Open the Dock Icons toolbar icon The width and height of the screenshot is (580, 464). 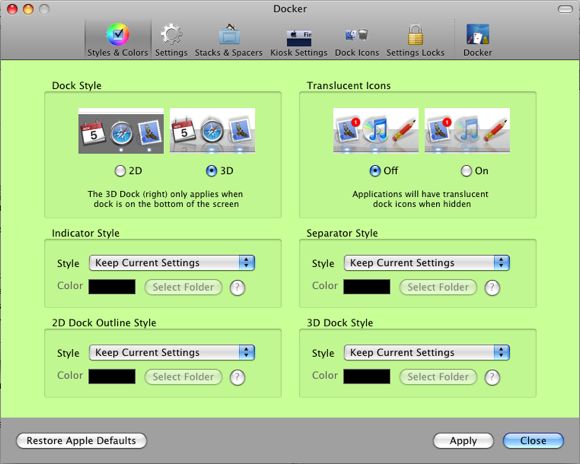click(x=357, y=35)
